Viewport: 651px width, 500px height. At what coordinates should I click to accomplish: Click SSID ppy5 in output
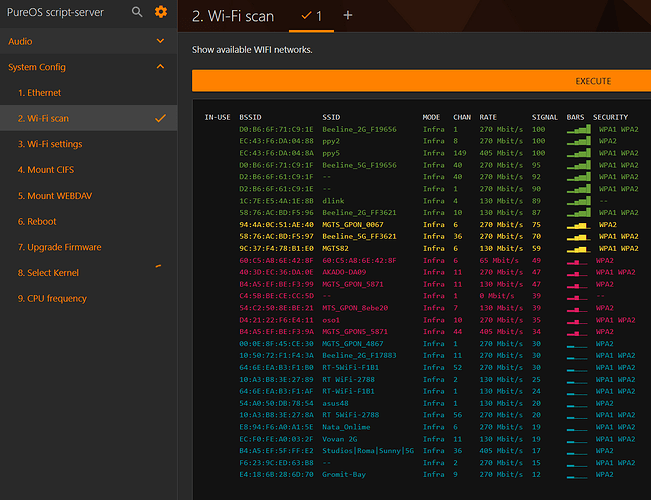[331, 153]
